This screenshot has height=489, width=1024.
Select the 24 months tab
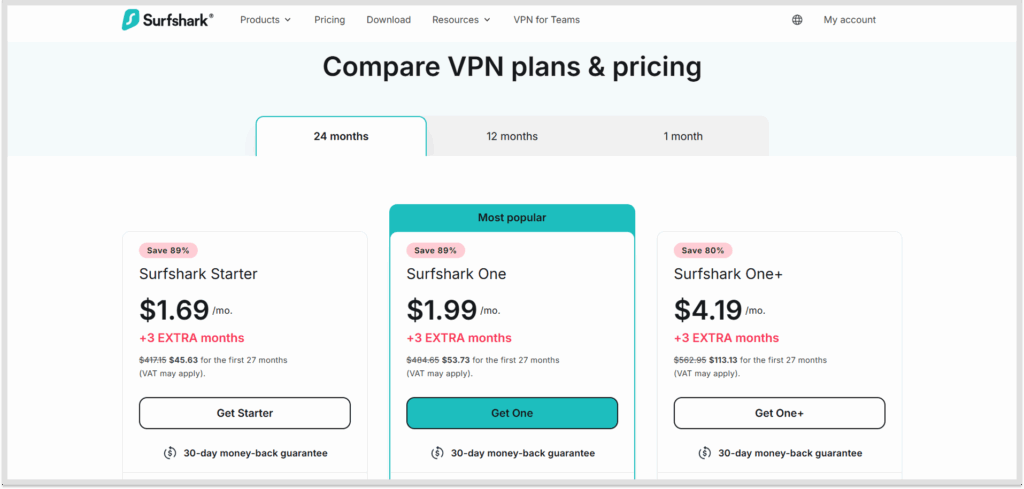pos(341,137)
